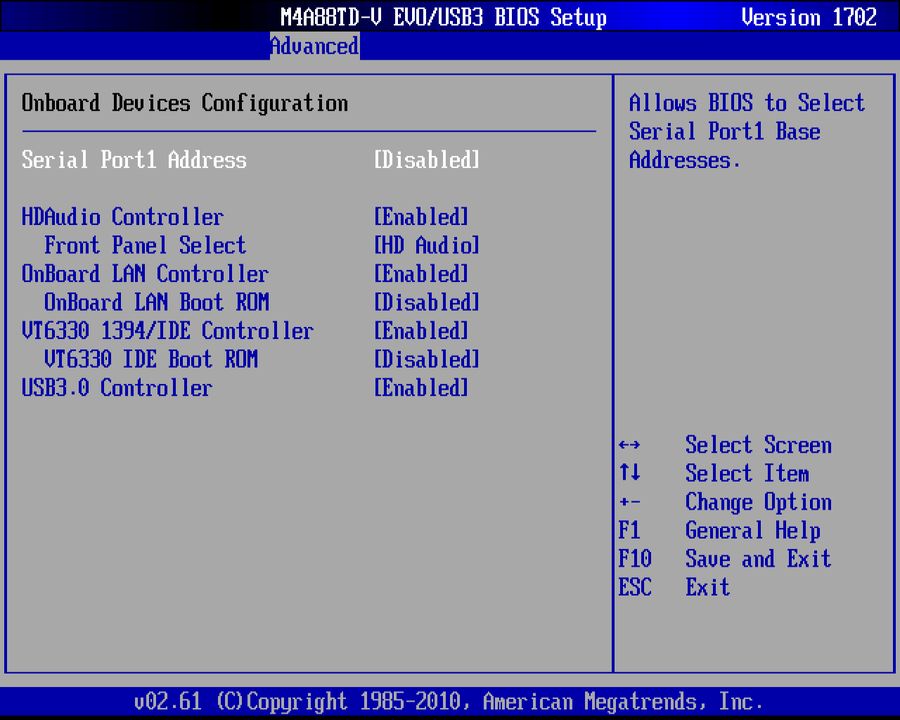Click the [Disabled] value for Serial Port1

[426, 160]
